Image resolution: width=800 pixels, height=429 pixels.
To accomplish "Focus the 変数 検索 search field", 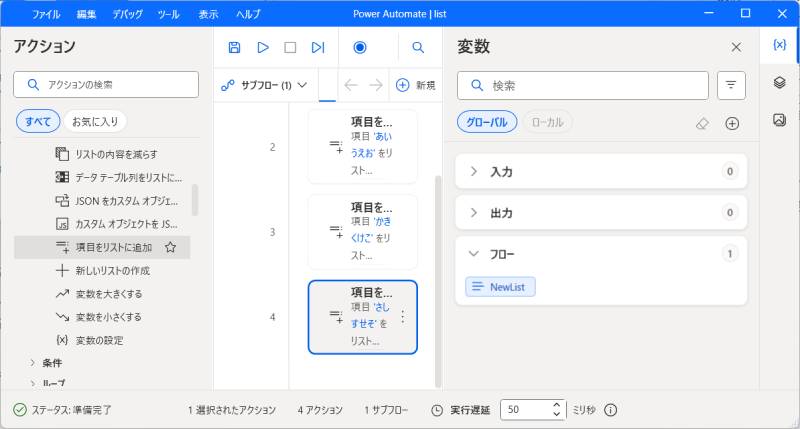I will coord(583,85).
